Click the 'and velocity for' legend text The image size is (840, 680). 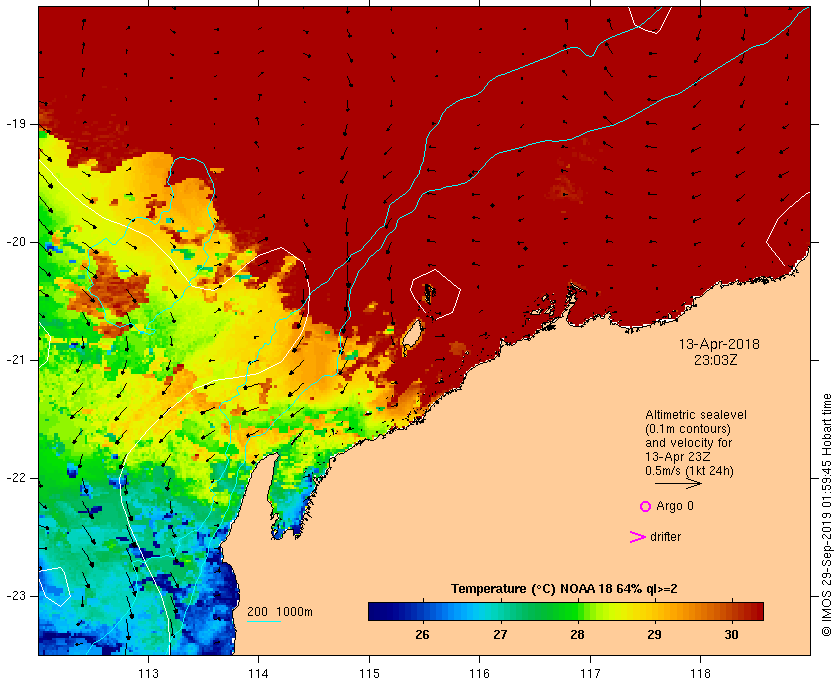(688, 443)
